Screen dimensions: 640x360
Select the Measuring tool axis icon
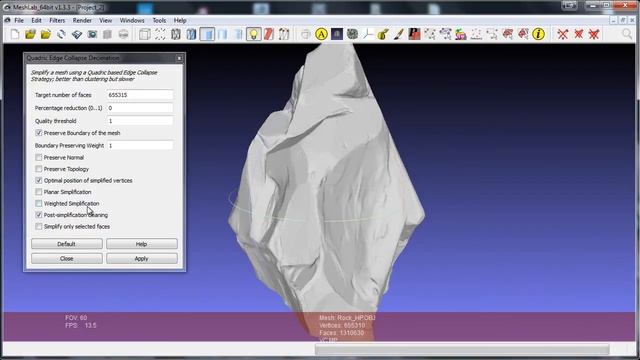pyautogui.click(x=367, y=34)
